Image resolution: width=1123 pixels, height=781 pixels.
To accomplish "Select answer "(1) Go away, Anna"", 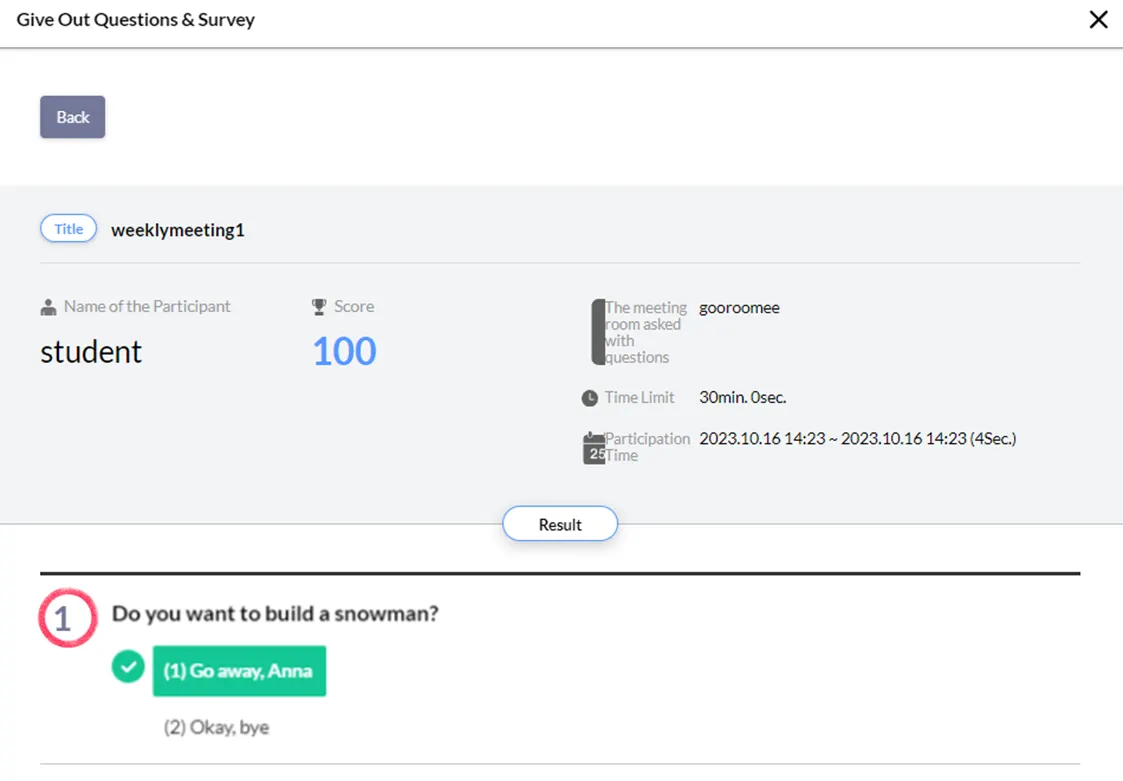I will point(239,671).
